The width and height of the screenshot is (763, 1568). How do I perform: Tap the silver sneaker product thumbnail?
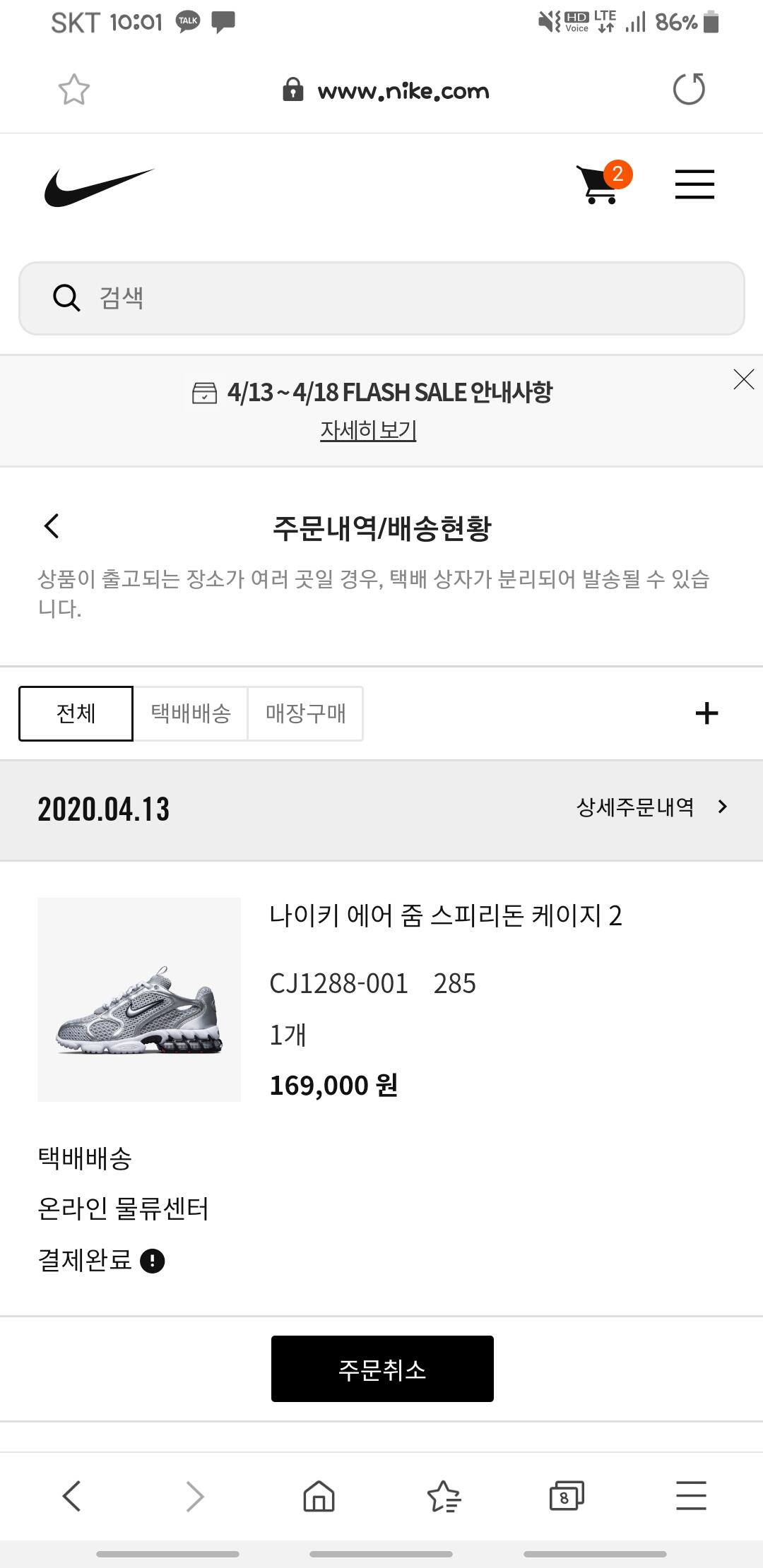[139, 999]
